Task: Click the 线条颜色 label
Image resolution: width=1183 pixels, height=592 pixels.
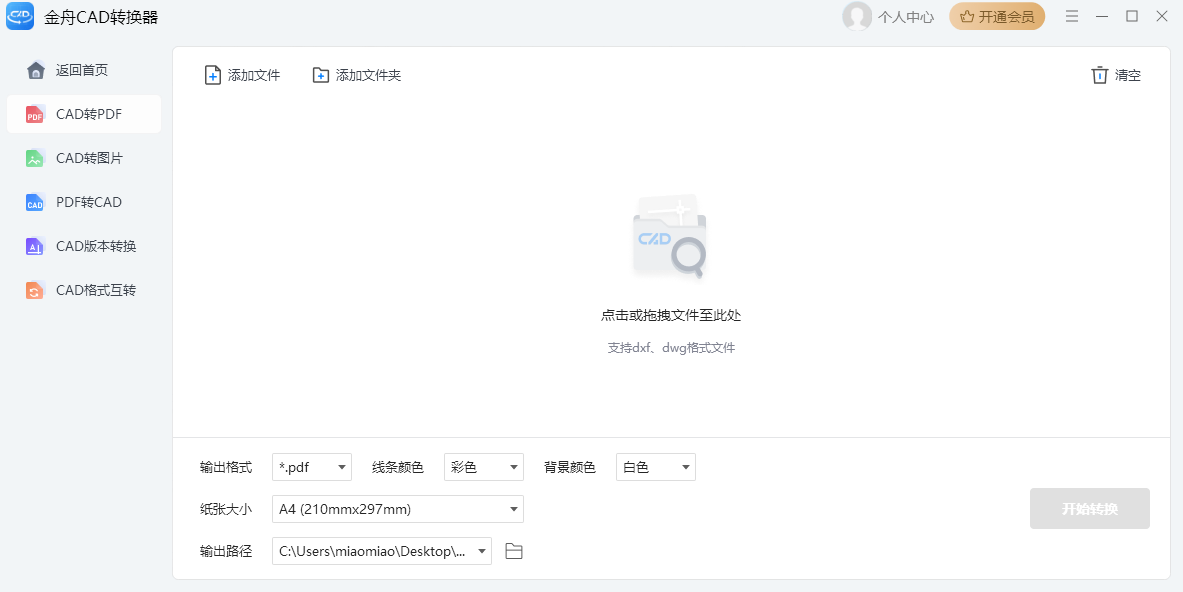Action: 398,468
